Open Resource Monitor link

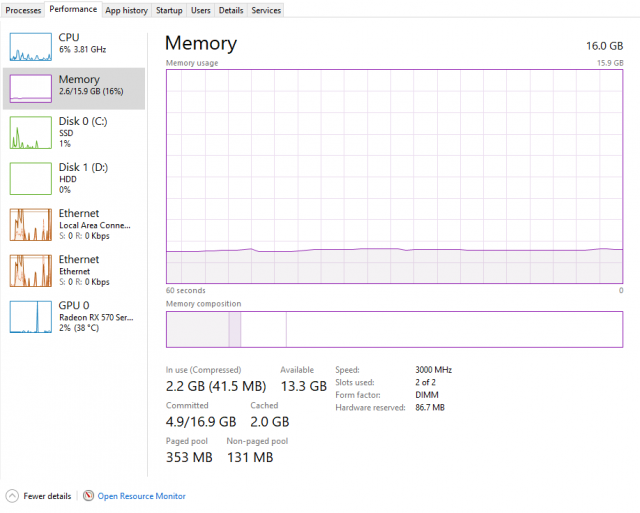tap(141, 496)
